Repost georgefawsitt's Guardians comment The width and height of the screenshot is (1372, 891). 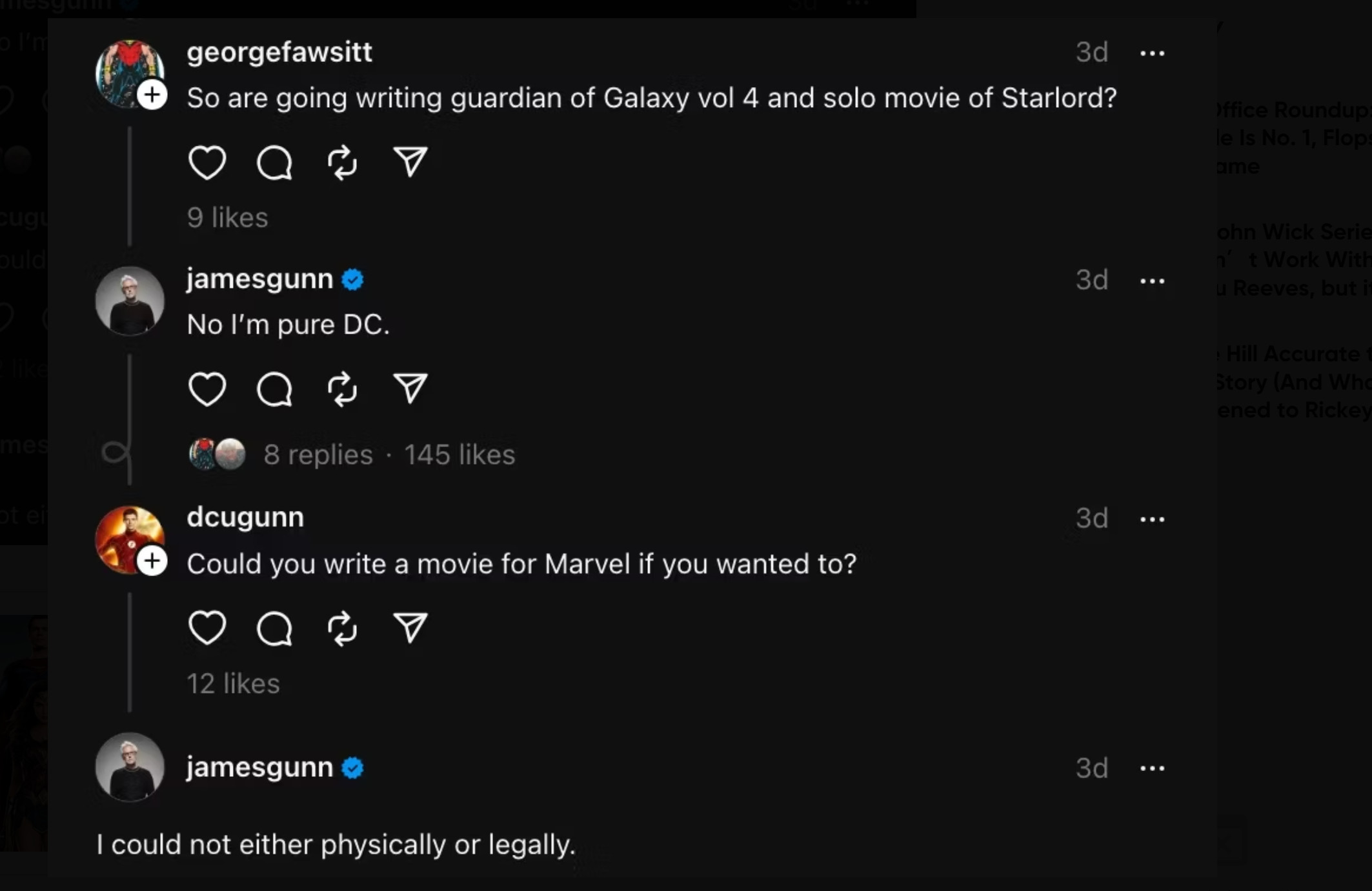(x=342, y=162)
